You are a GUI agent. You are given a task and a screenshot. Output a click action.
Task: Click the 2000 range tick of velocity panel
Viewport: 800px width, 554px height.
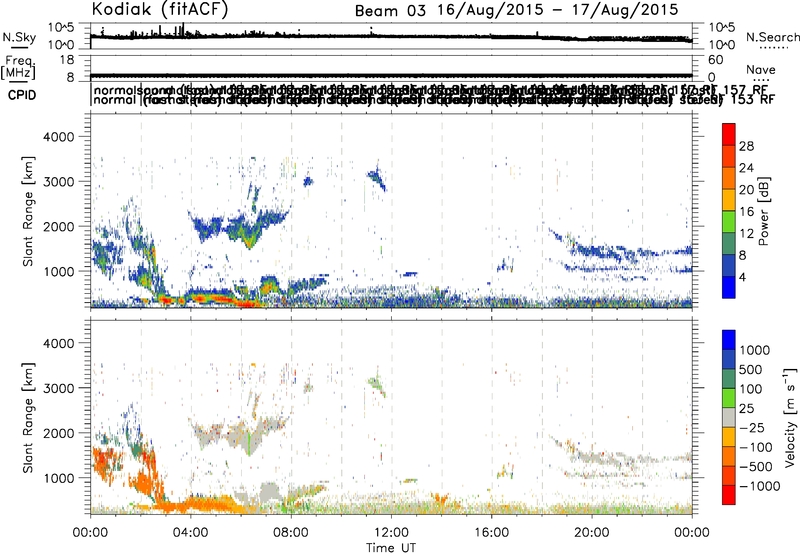(x=57, y=433)
